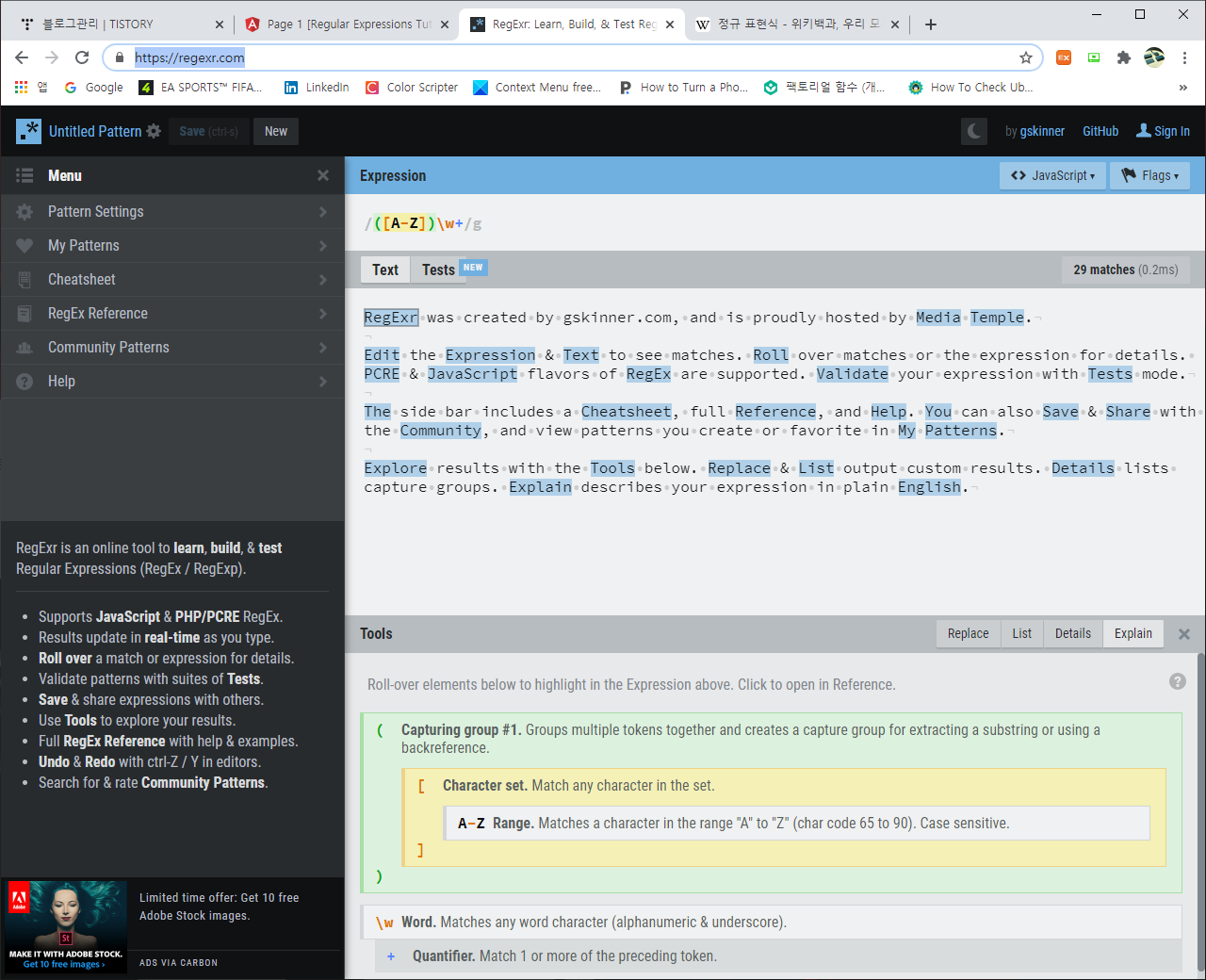Click the Pattern Settings gear icon in sidebar
This screenshot has width=1206, height=980.
coord(24,212)
